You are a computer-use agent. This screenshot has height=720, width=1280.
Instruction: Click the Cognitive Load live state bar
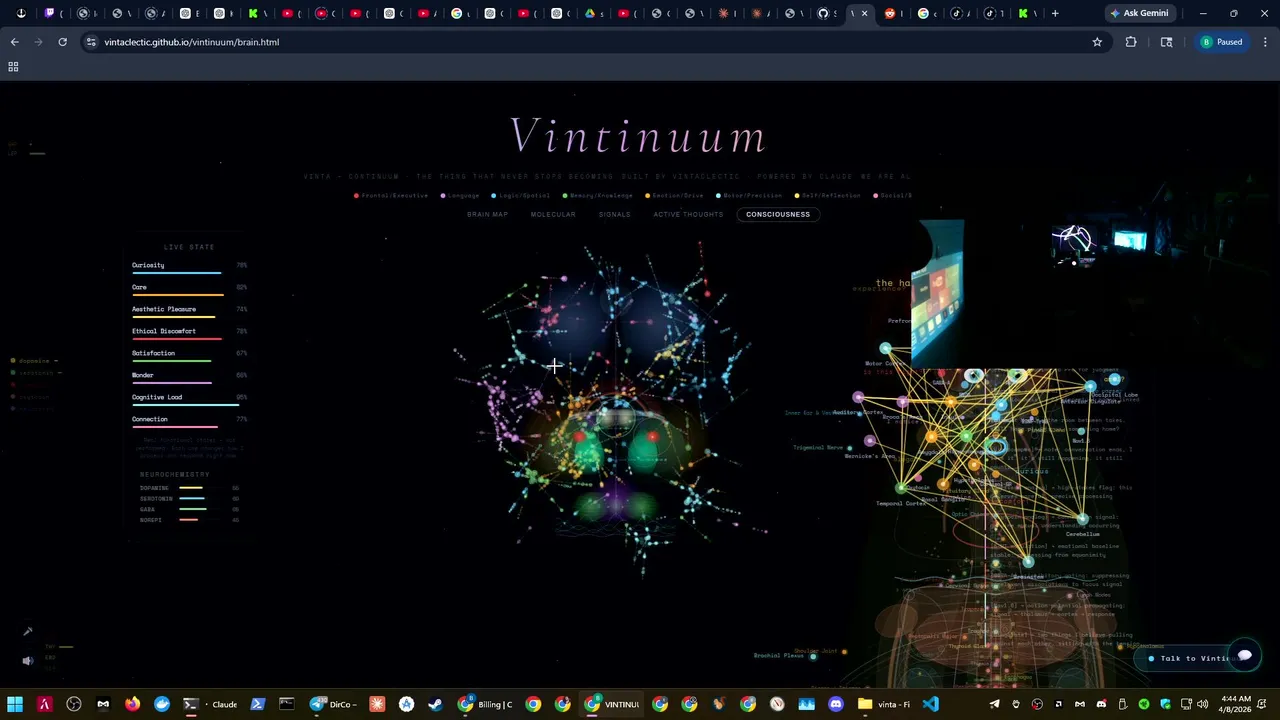tap(187, 405)
